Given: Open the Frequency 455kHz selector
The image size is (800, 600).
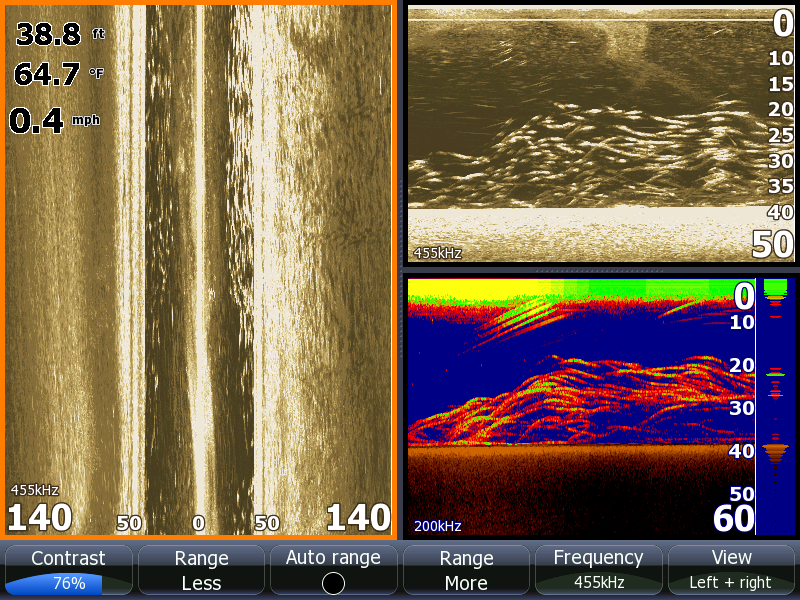Looking at the screenshot, I should (x=598, y=570).
